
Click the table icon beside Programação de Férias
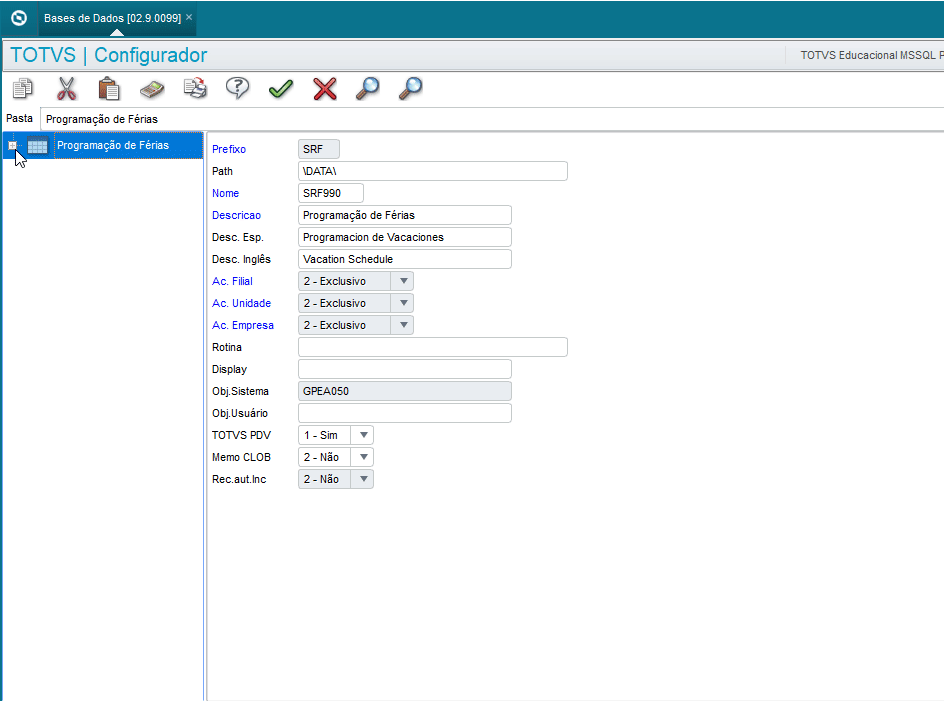37,145
